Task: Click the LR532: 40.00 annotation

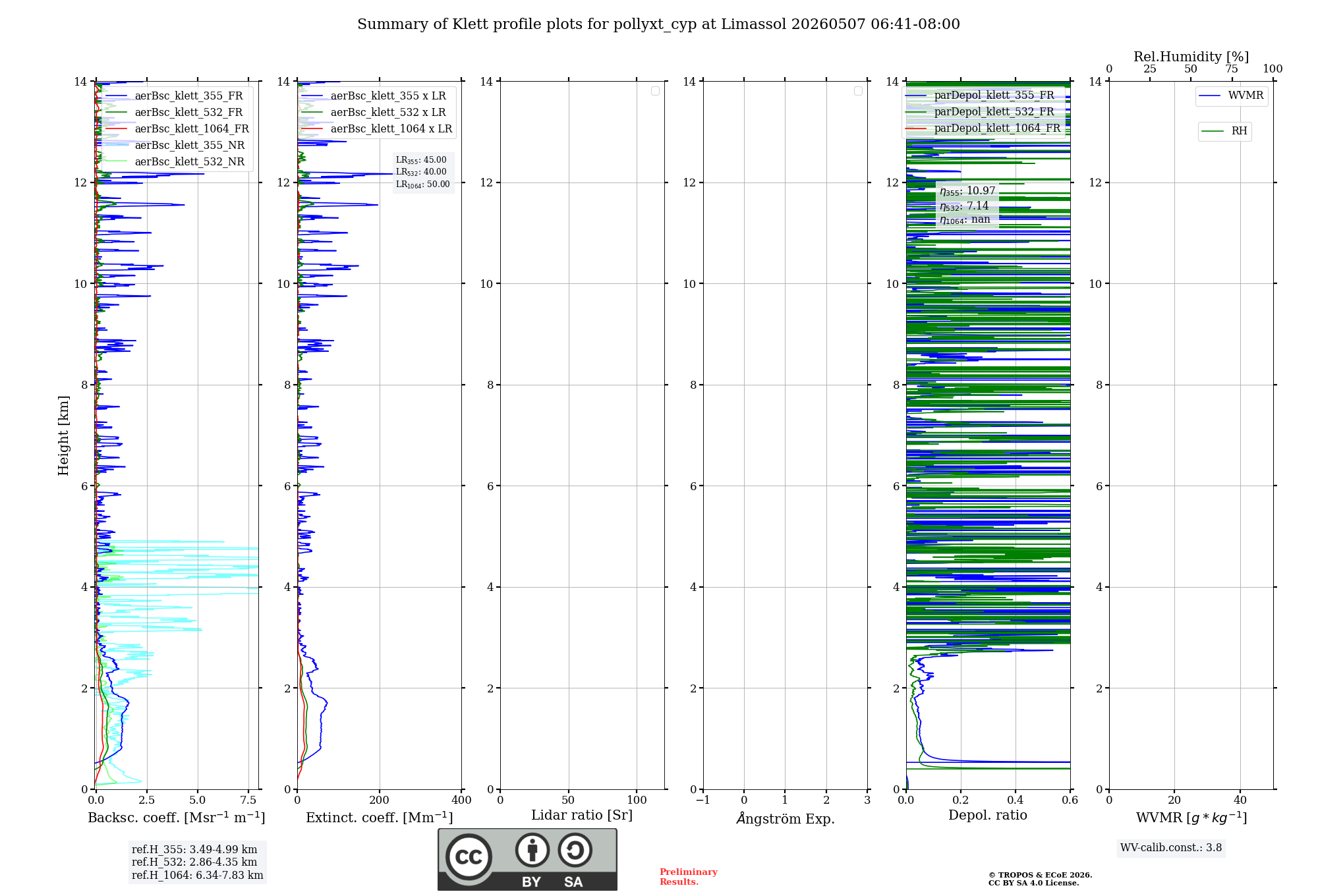Action: click(421, 172)
